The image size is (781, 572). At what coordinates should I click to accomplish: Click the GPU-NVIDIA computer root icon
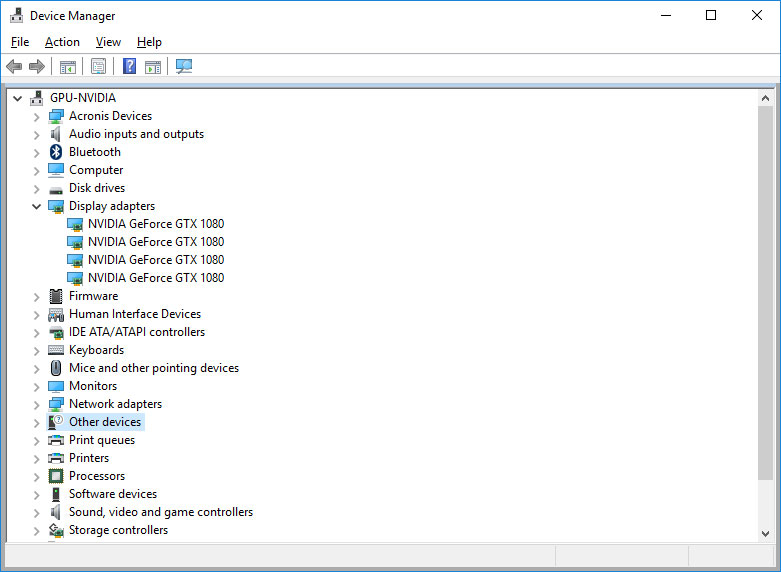pyautogui.click(x=36, y=98)
